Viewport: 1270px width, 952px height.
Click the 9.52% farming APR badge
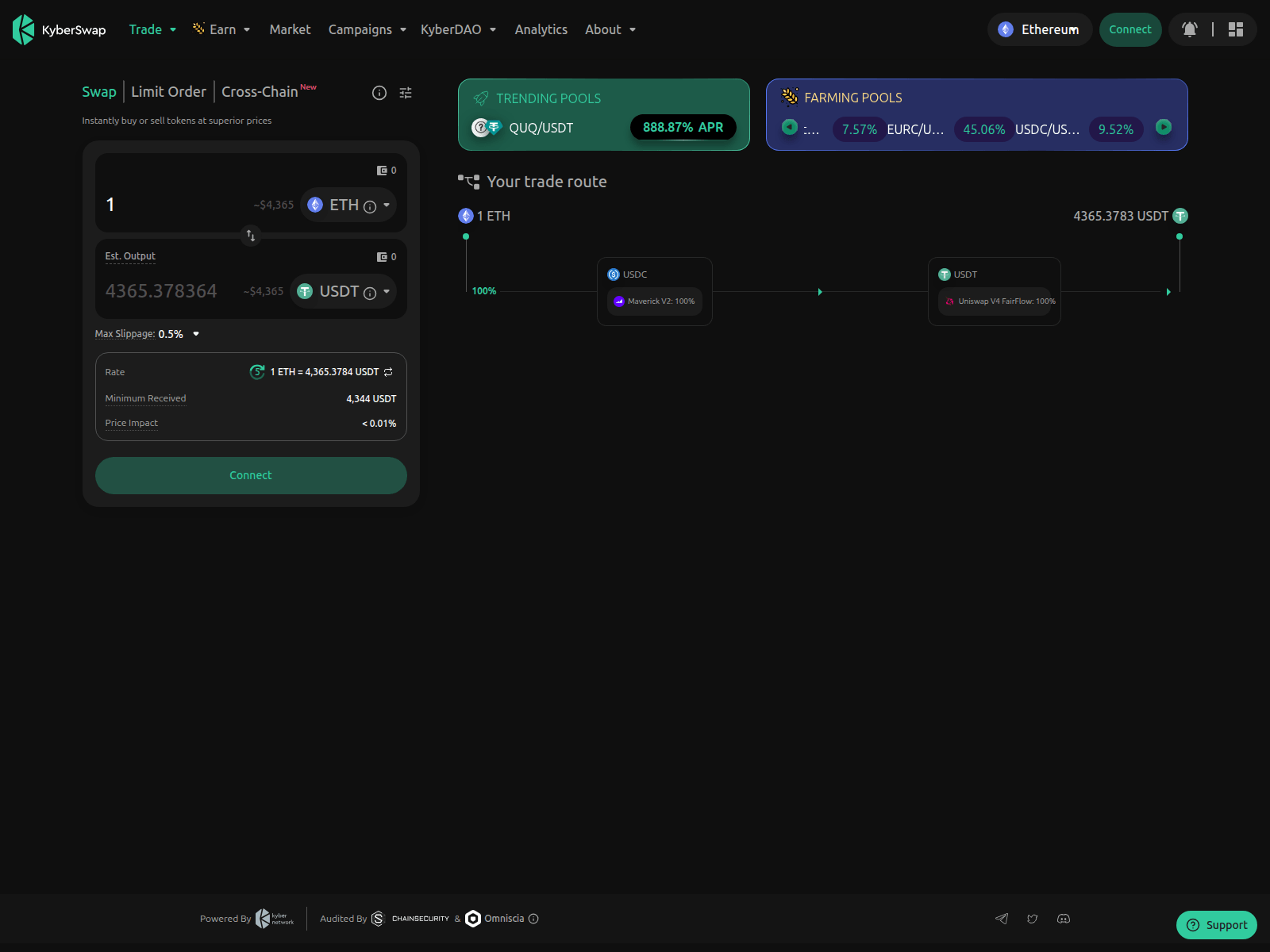tap(1116, 129)
